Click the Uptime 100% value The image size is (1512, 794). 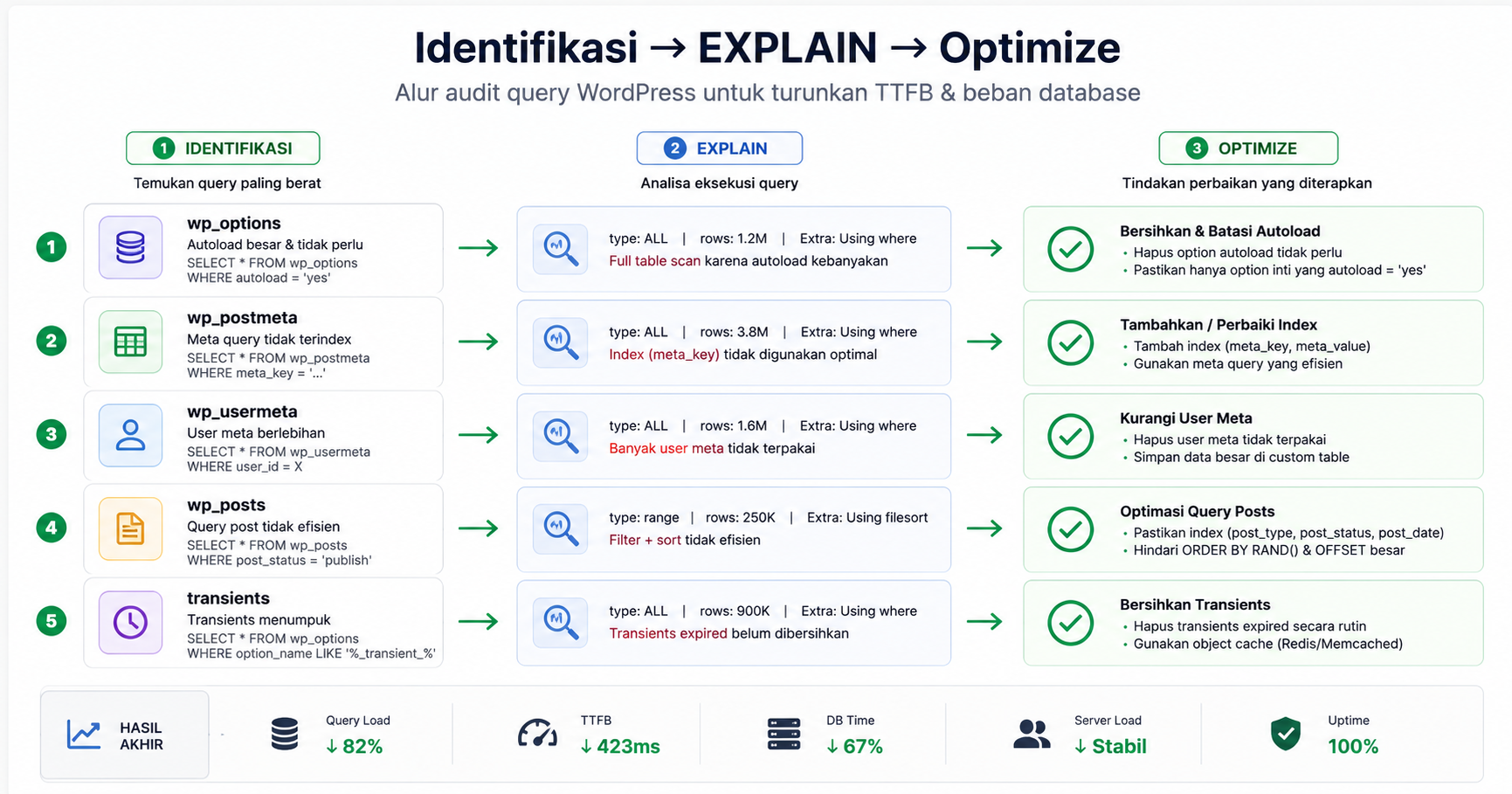[1353, 746]
